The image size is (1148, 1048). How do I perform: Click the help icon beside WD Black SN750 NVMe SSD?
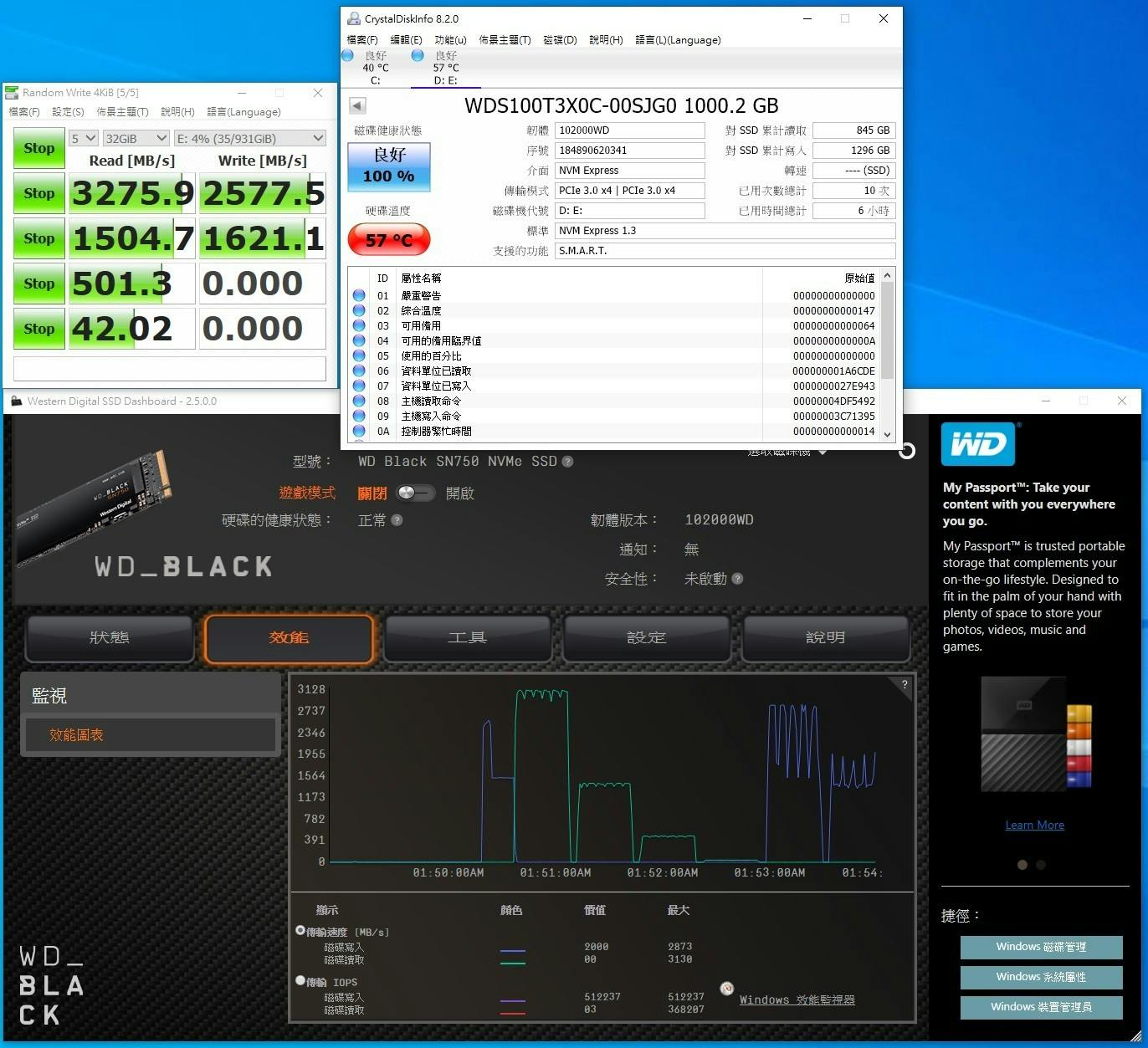(567, 462)
